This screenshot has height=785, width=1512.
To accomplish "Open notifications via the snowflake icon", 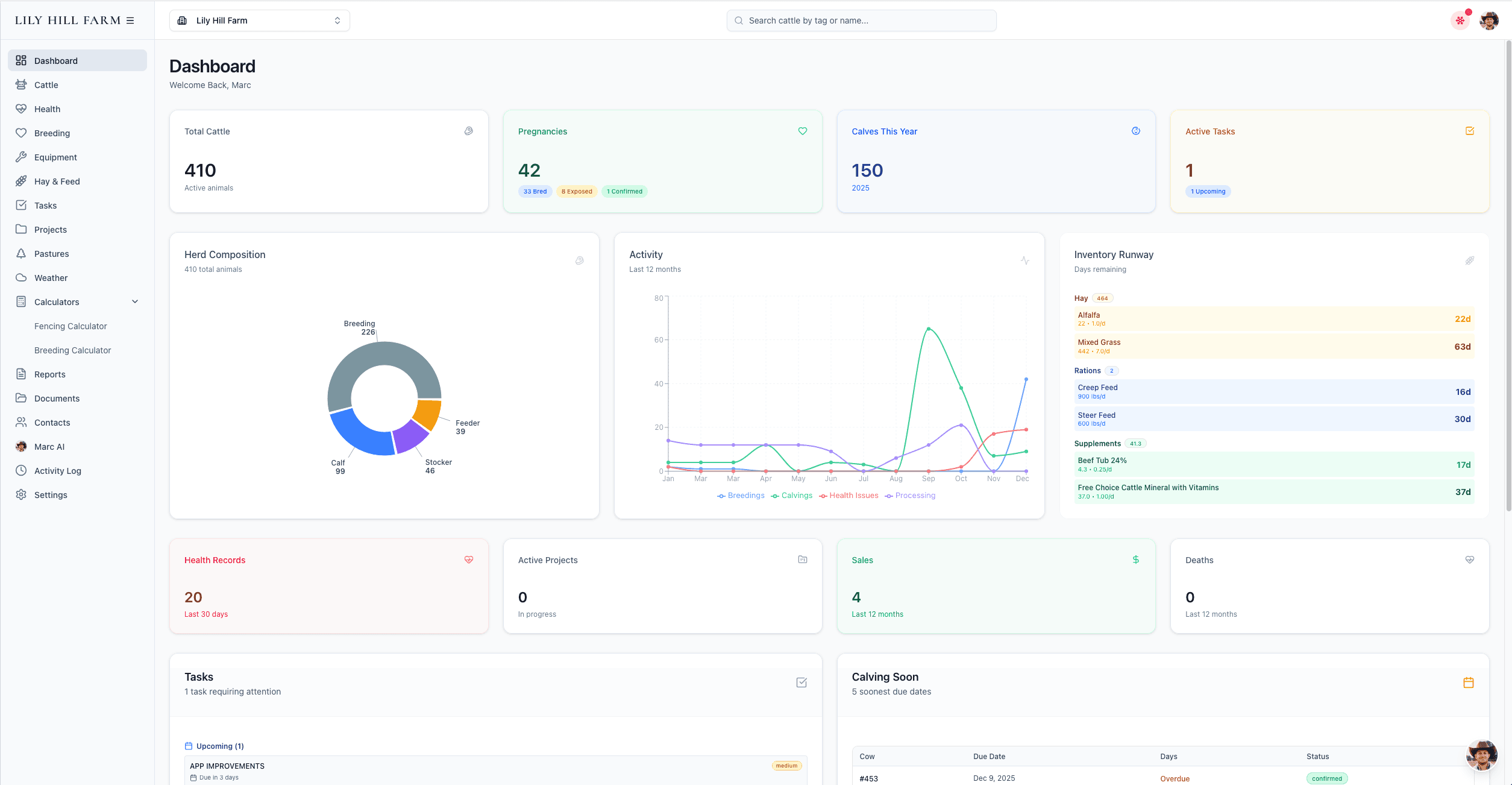I will tap(1459, 20).
